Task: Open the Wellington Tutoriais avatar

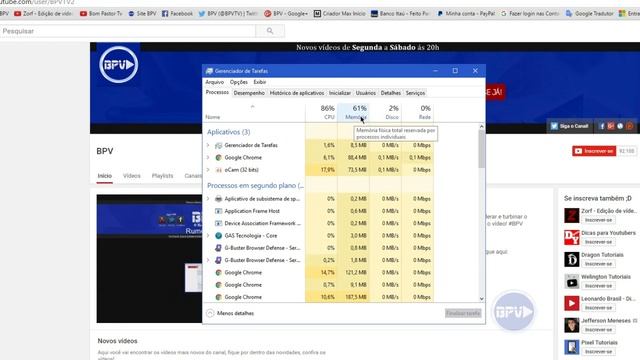Action: 571,281
